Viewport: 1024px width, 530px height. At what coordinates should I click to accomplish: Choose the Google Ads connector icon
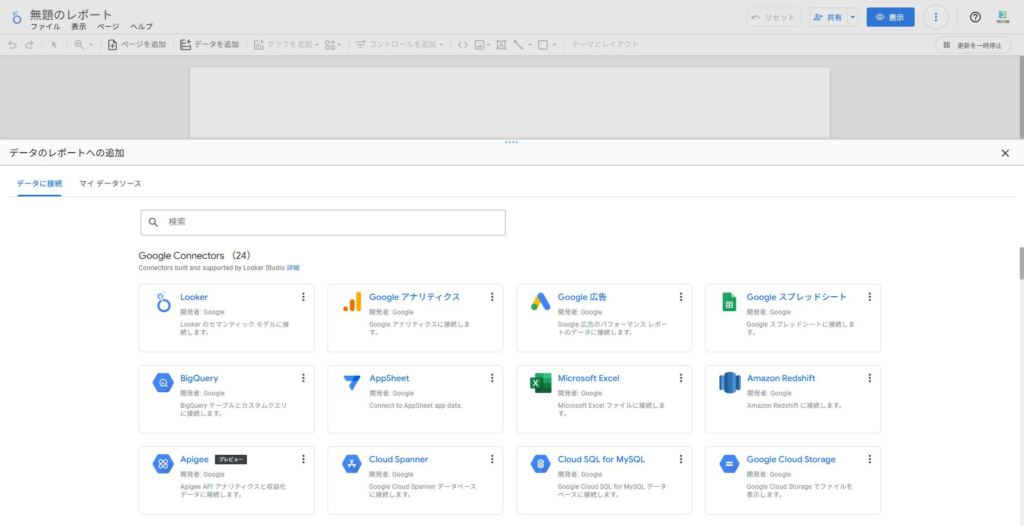(x=540, y=303)
